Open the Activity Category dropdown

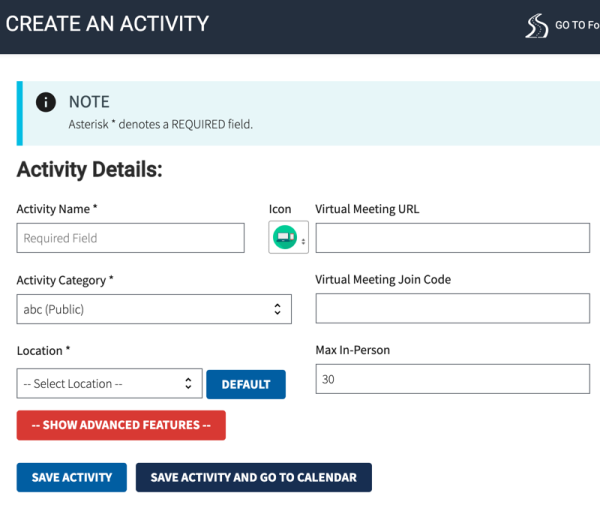[x=154, y=309]
